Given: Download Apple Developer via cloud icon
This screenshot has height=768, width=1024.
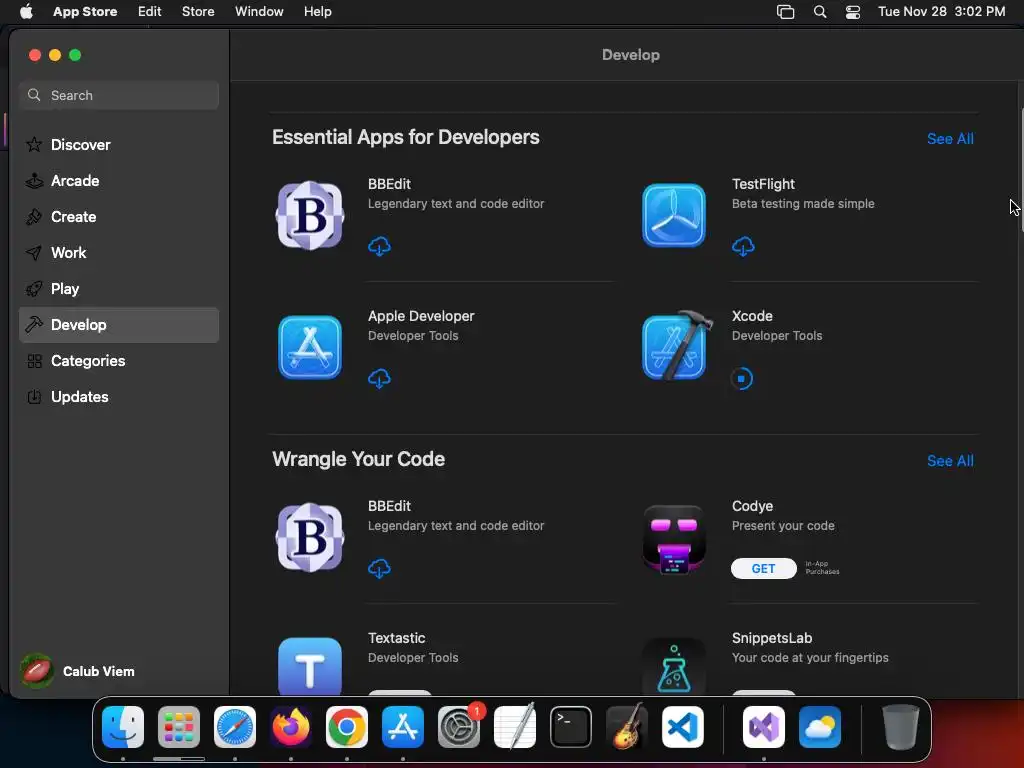Looking at the screenshot, I should [379, 378].
